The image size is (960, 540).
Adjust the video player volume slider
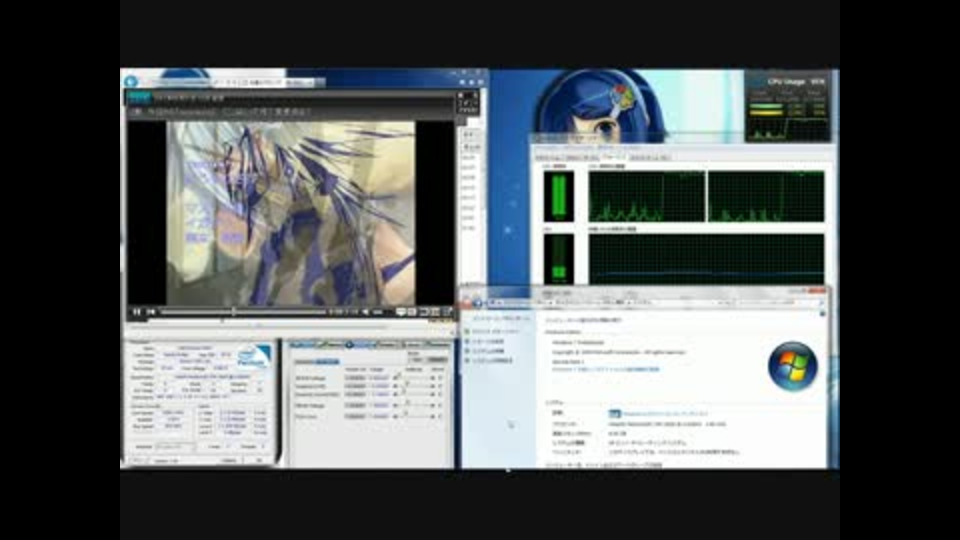[378, 312]
